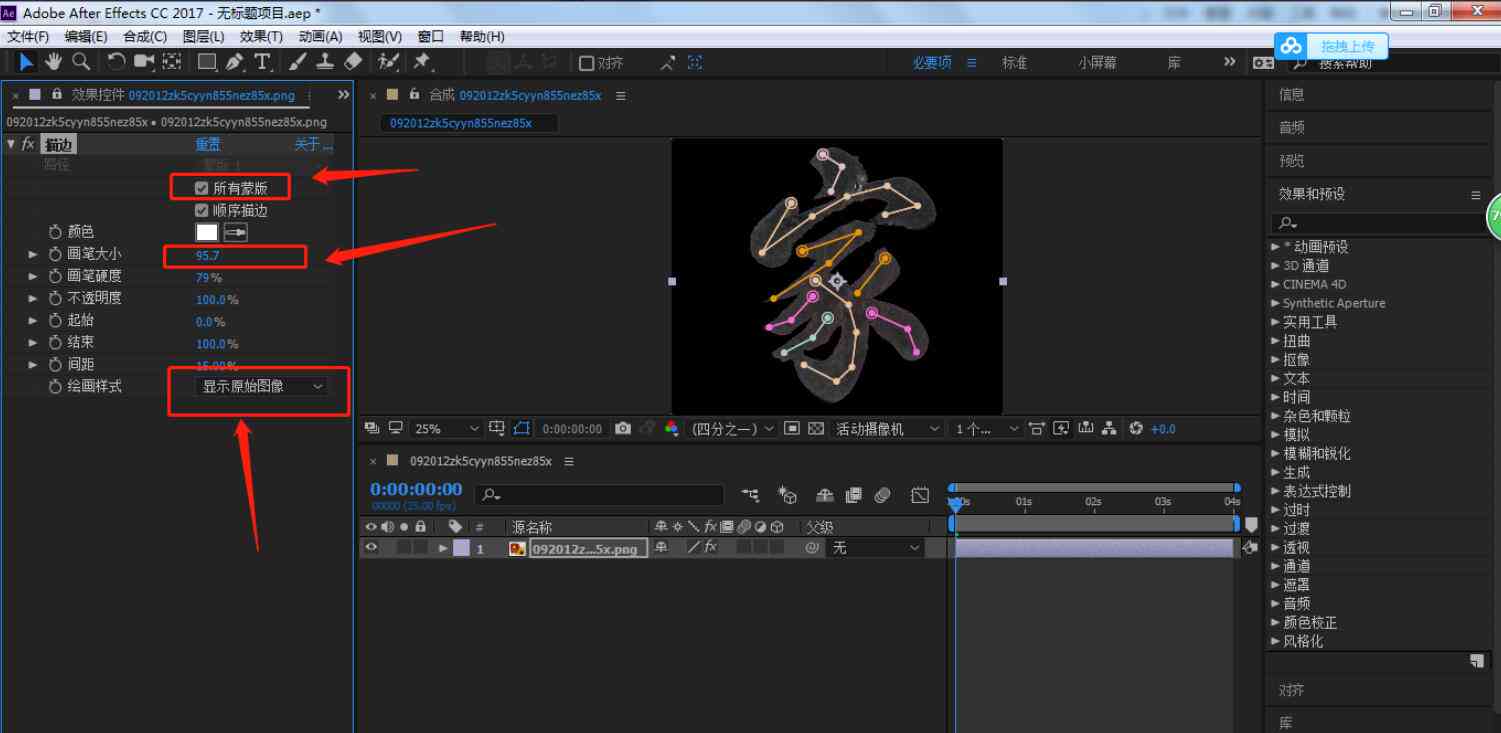This screenshot has width=1501, height=733.
Task: Toggle stopwatch for 不透明度
Action: [56, 298]
